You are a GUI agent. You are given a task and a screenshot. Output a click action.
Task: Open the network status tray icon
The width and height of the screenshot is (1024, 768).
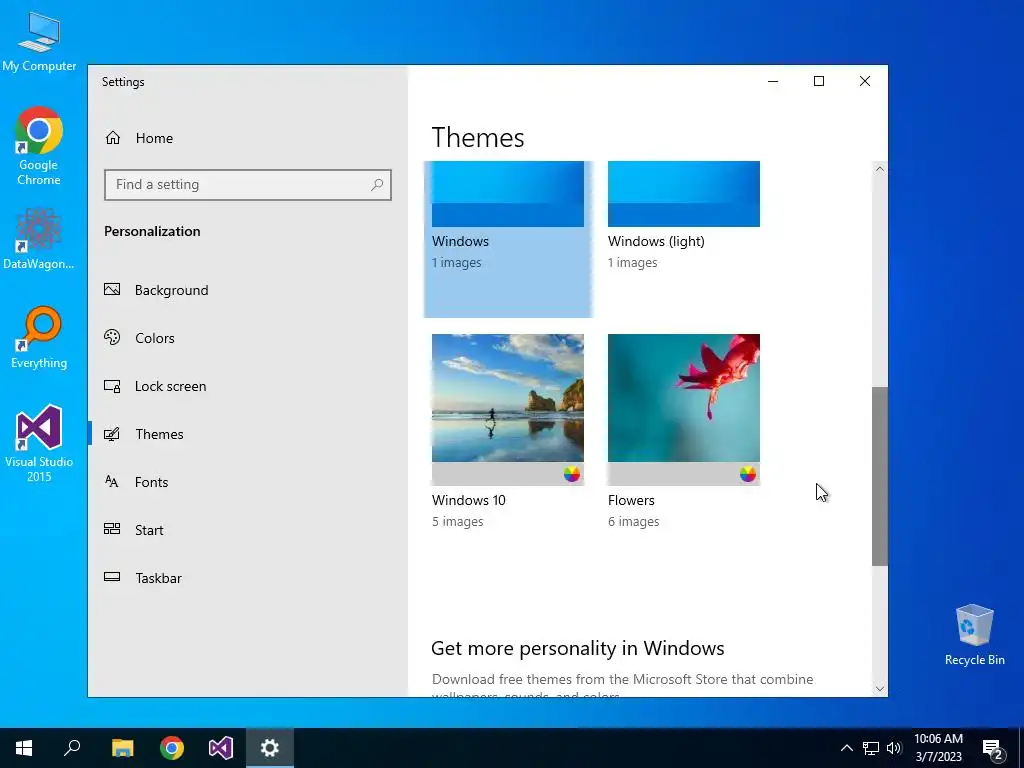[871, 748]
